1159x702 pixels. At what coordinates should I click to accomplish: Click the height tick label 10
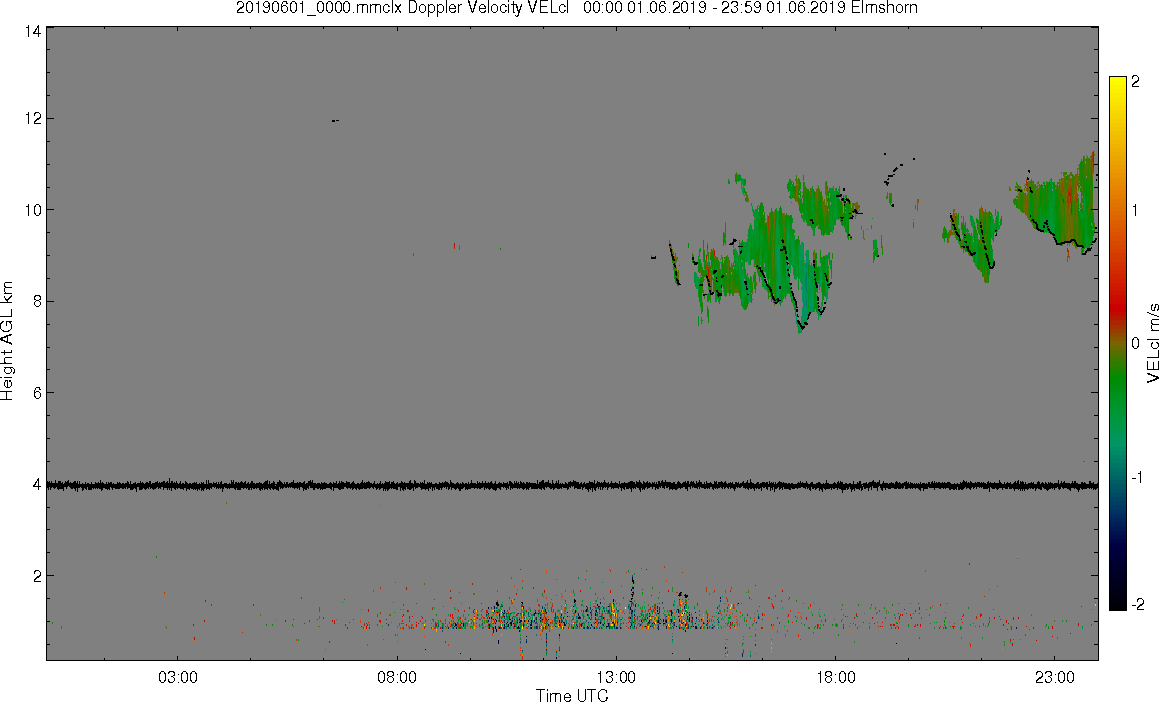point(32,210)
